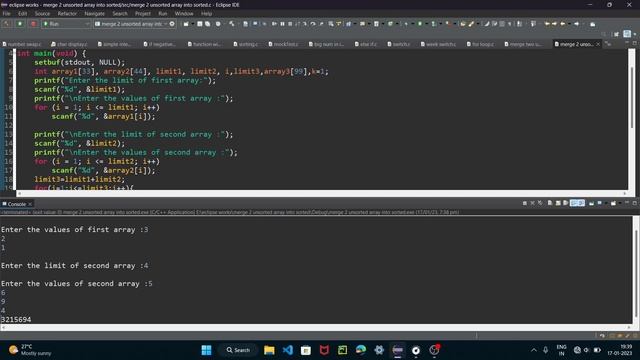Click the Save toolbar icon
The height and width of the screenshot is (360, 640).
pos(200,24)
